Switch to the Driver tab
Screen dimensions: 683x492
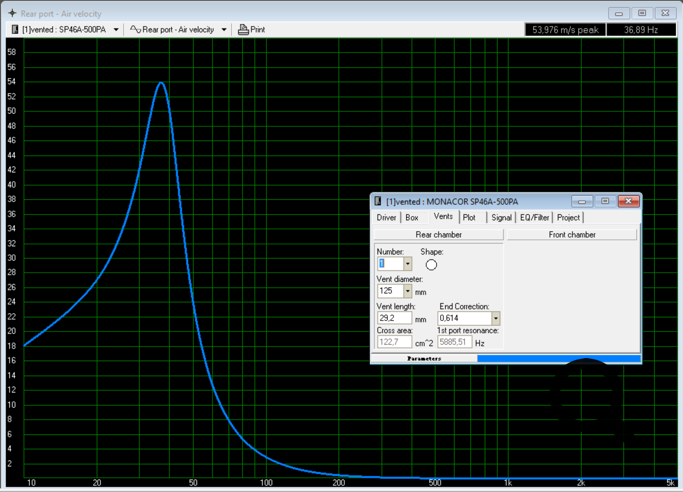pos(386,217)
